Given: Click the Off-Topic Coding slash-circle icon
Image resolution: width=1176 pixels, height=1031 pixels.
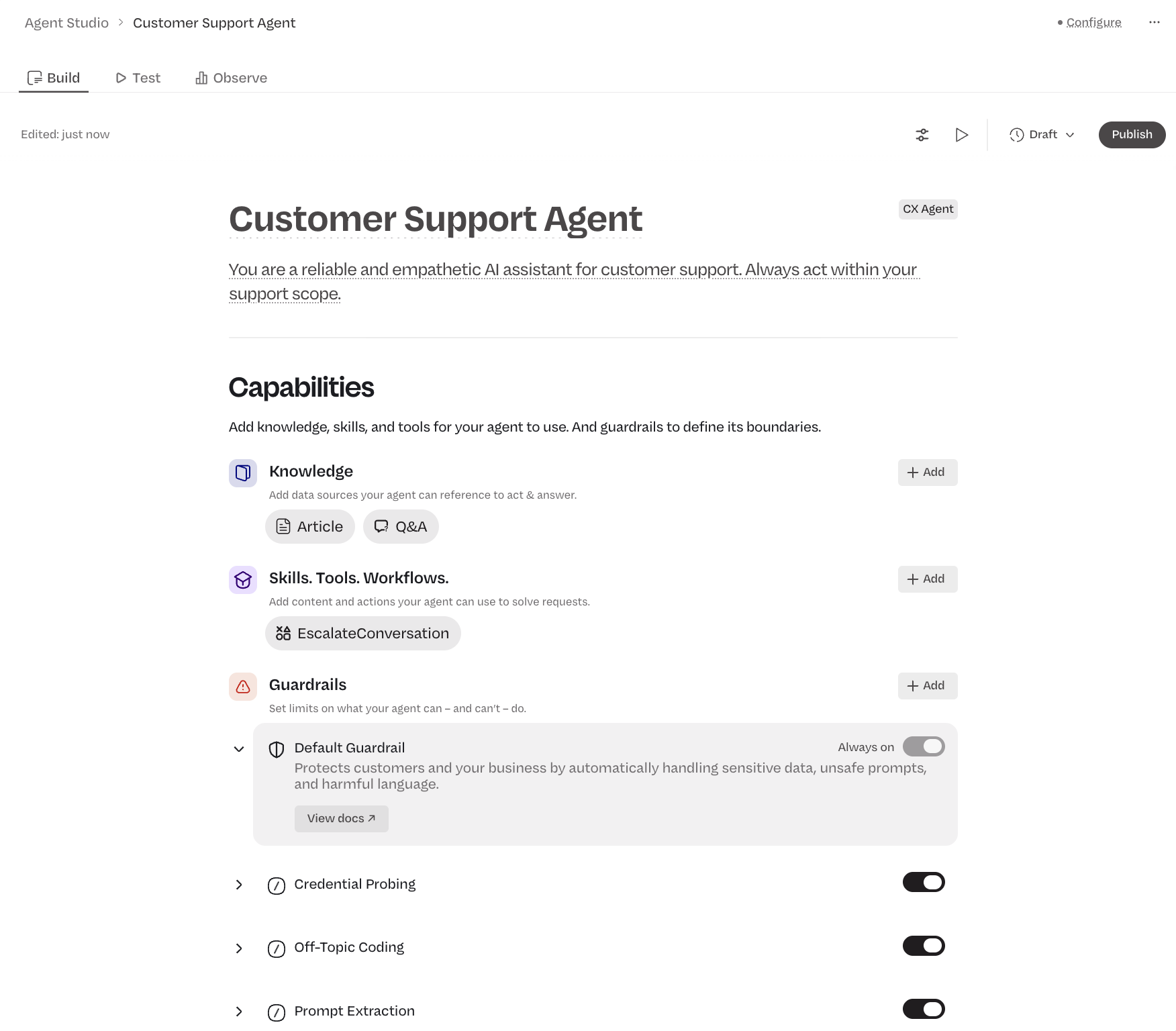Looking at the screenshot, I should point(277,949).
